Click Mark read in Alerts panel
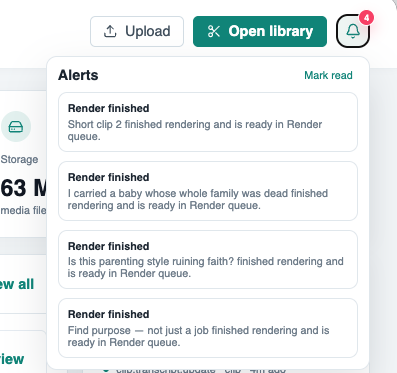The image size is (397, 373). click(328, 75)
